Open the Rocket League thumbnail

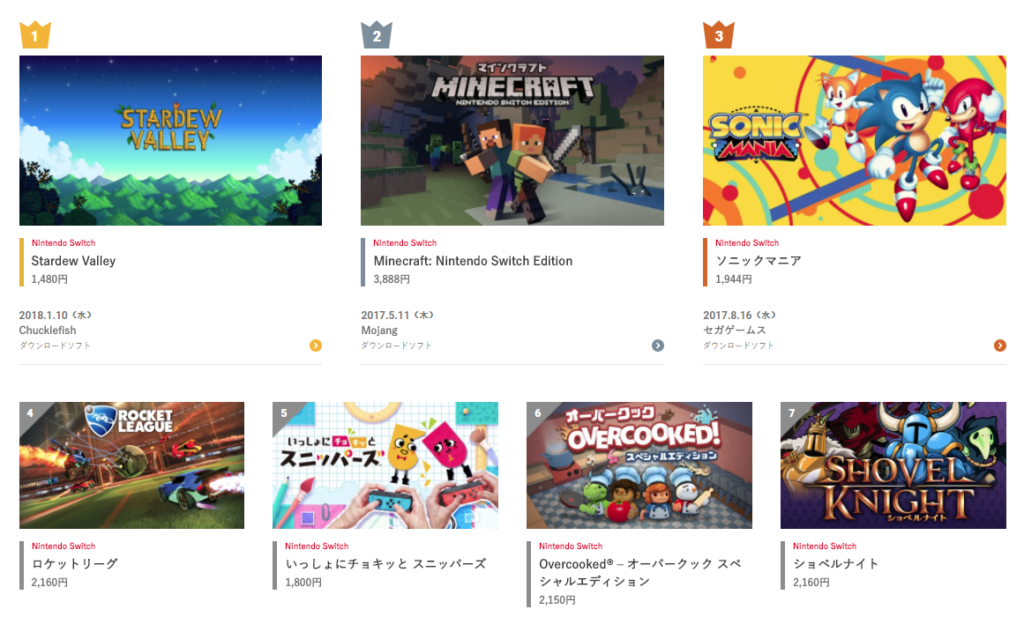132,466
